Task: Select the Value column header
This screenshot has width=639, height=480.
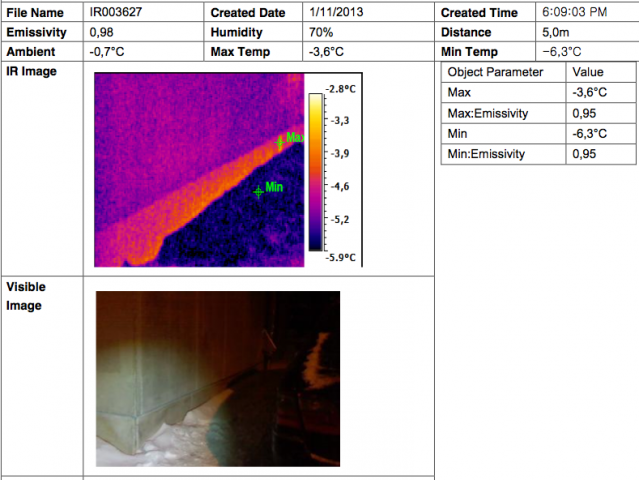Action: point(587,72)
